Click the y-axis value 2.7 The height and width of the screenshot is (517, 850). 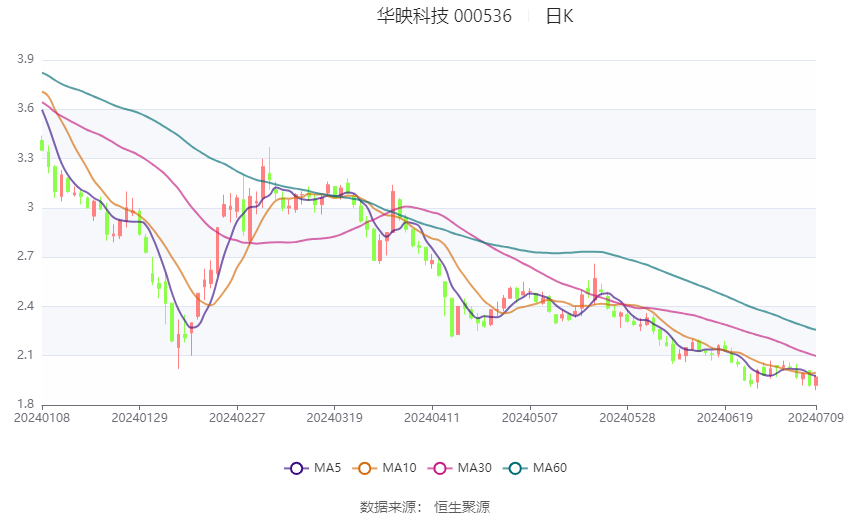click(25, 256)
